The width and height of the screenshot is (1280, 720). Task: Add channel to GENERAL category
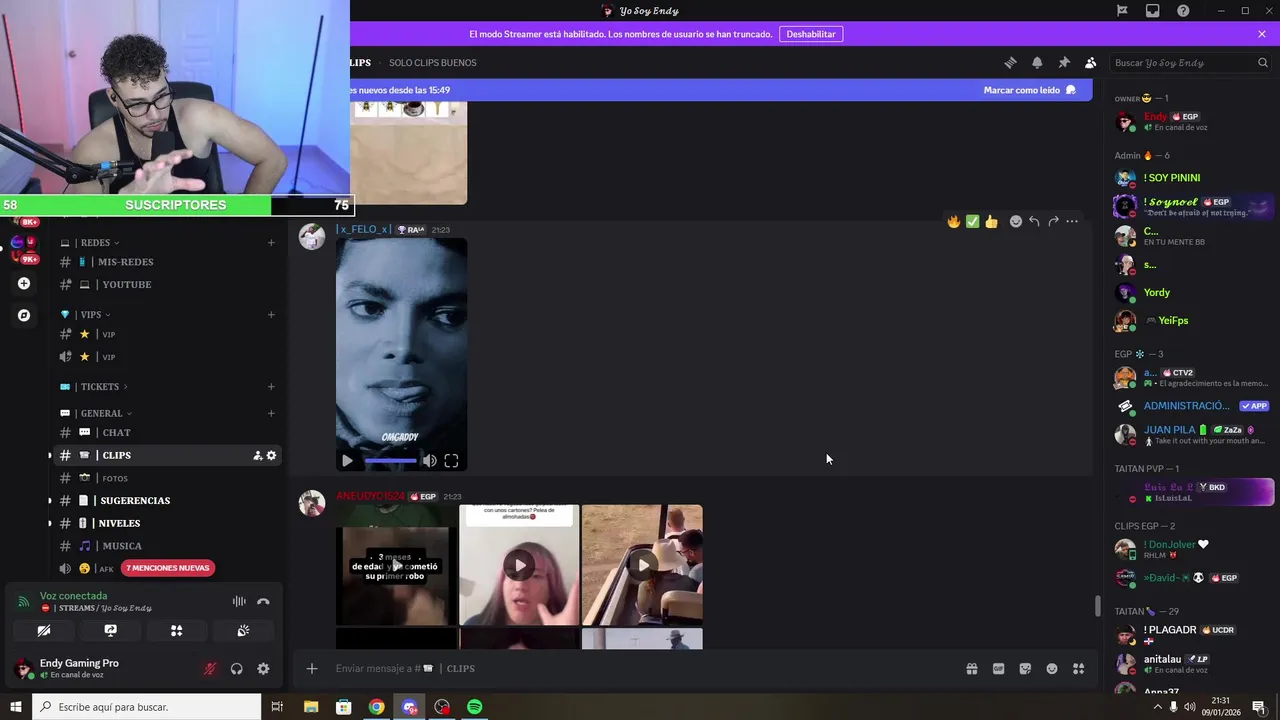[x=271, y=413]
